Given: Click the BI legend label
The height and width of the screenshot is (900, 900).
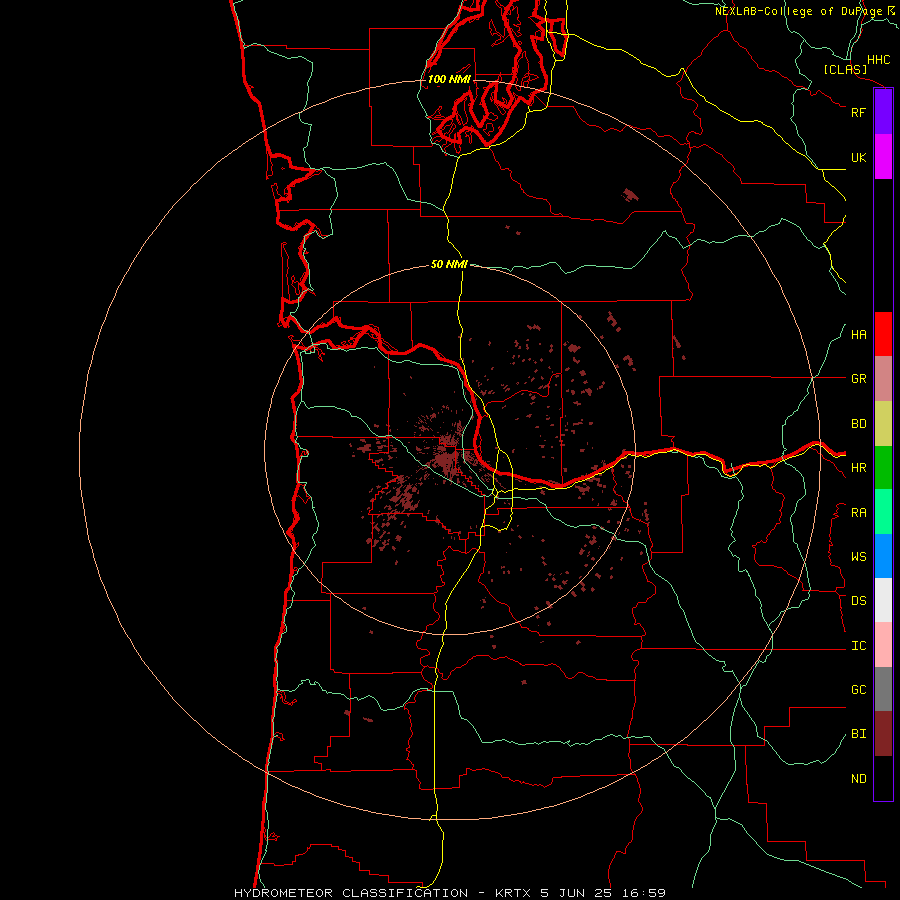Looking at the screenshot, I should [858, 734].
